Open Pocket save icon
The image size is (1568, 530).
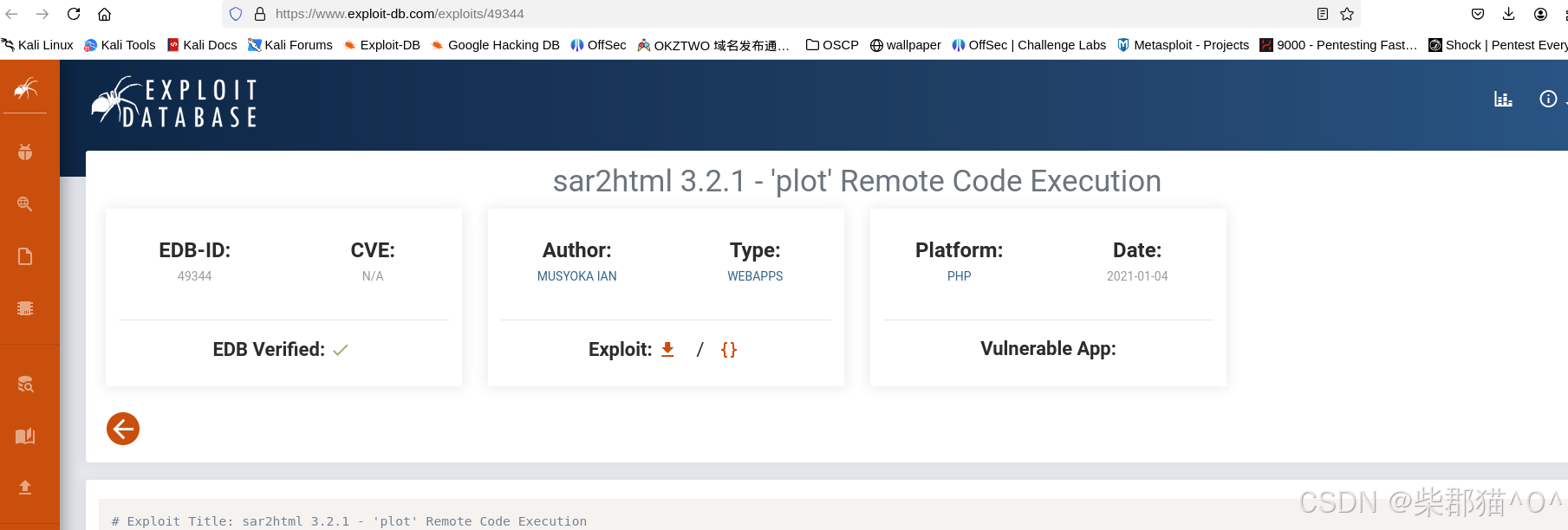tap(1478, 14)
